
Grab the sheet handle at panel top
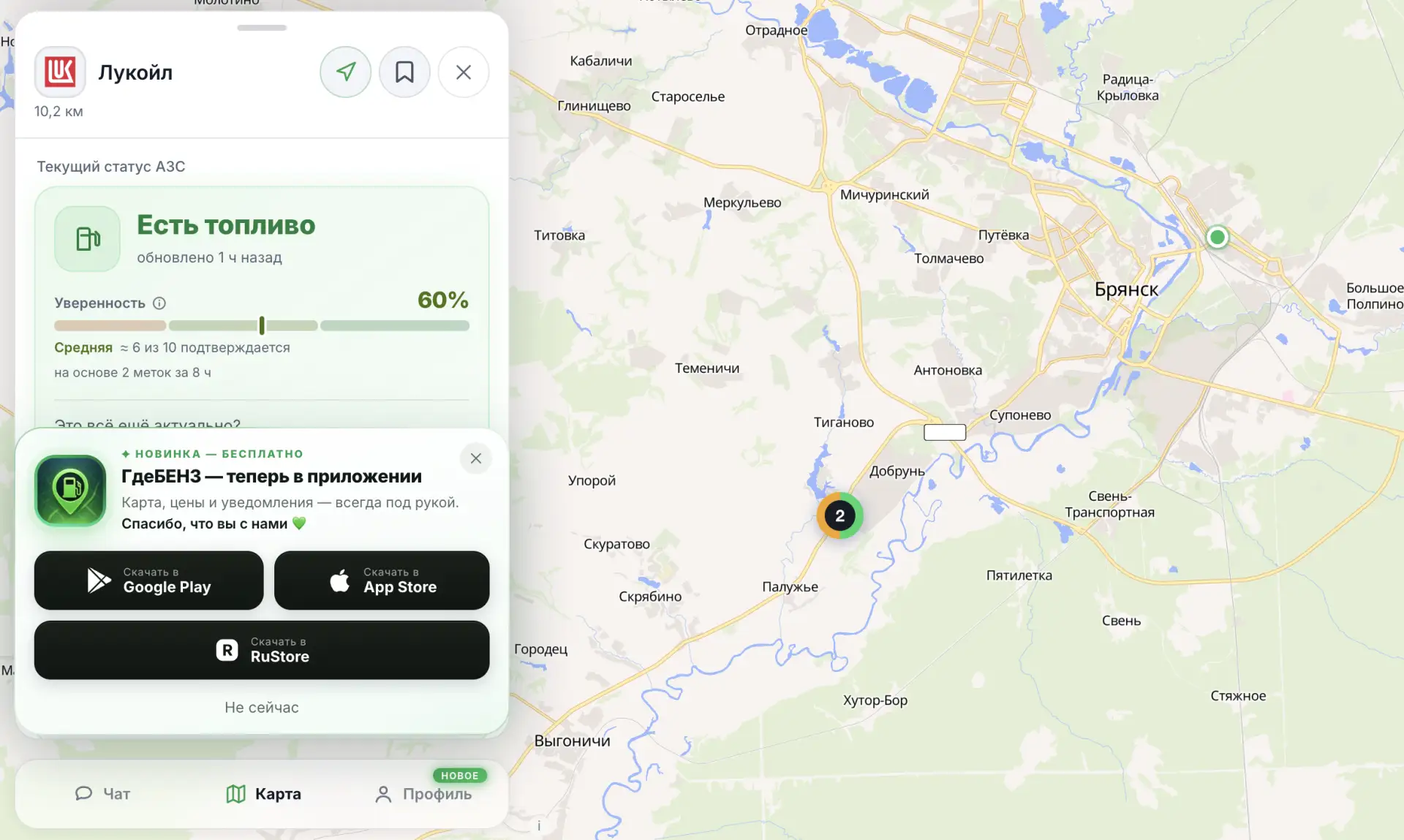tap(262, 28)
